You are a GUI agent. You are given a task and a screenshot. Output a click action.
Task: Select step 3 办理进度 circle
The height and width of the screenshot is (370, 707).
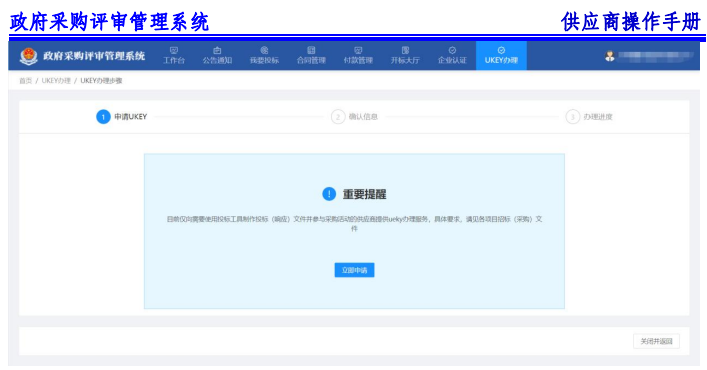coord(572,117)
